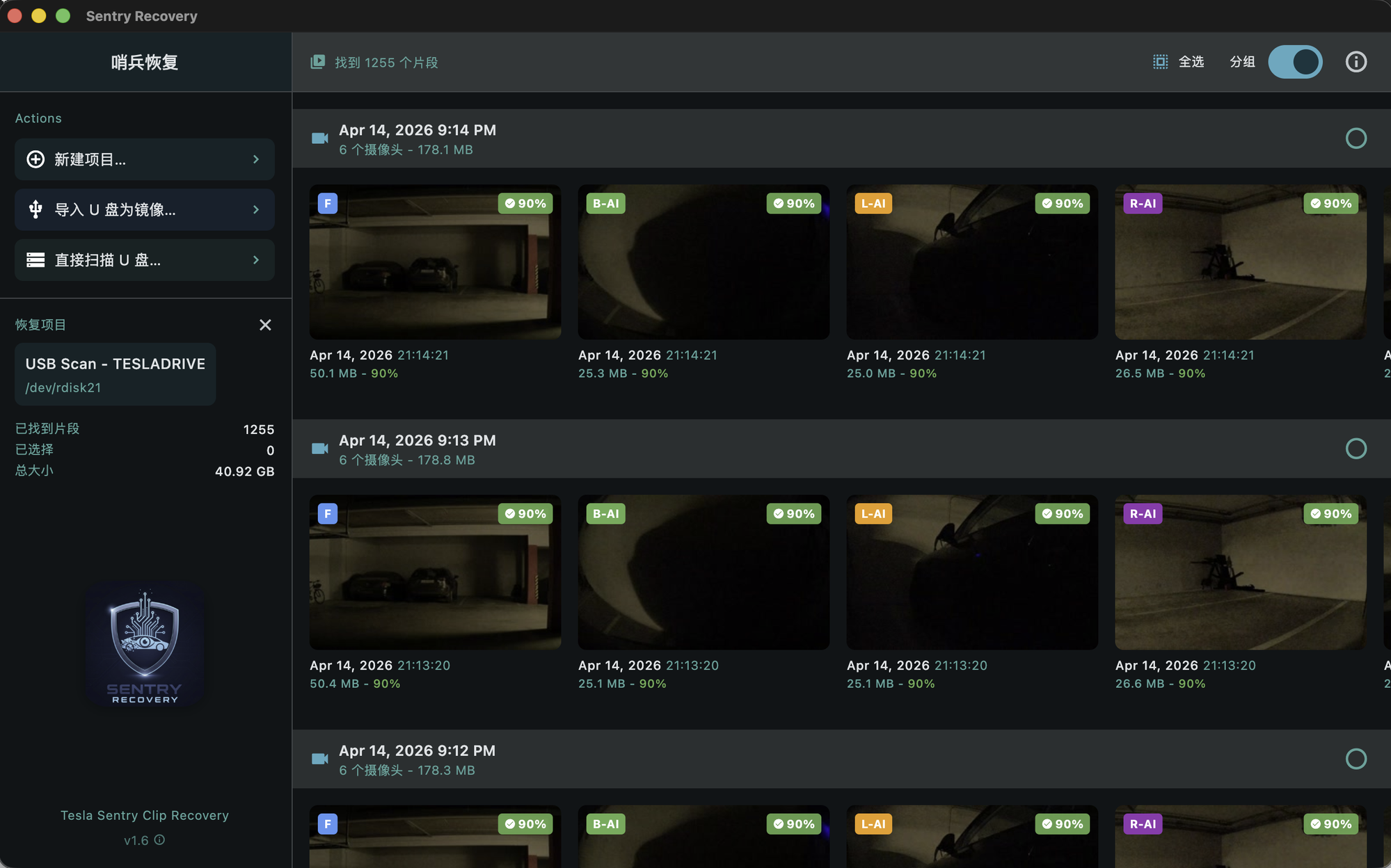
Task: Click the 40.92 GB total size value
Action: tap(245, 471)
